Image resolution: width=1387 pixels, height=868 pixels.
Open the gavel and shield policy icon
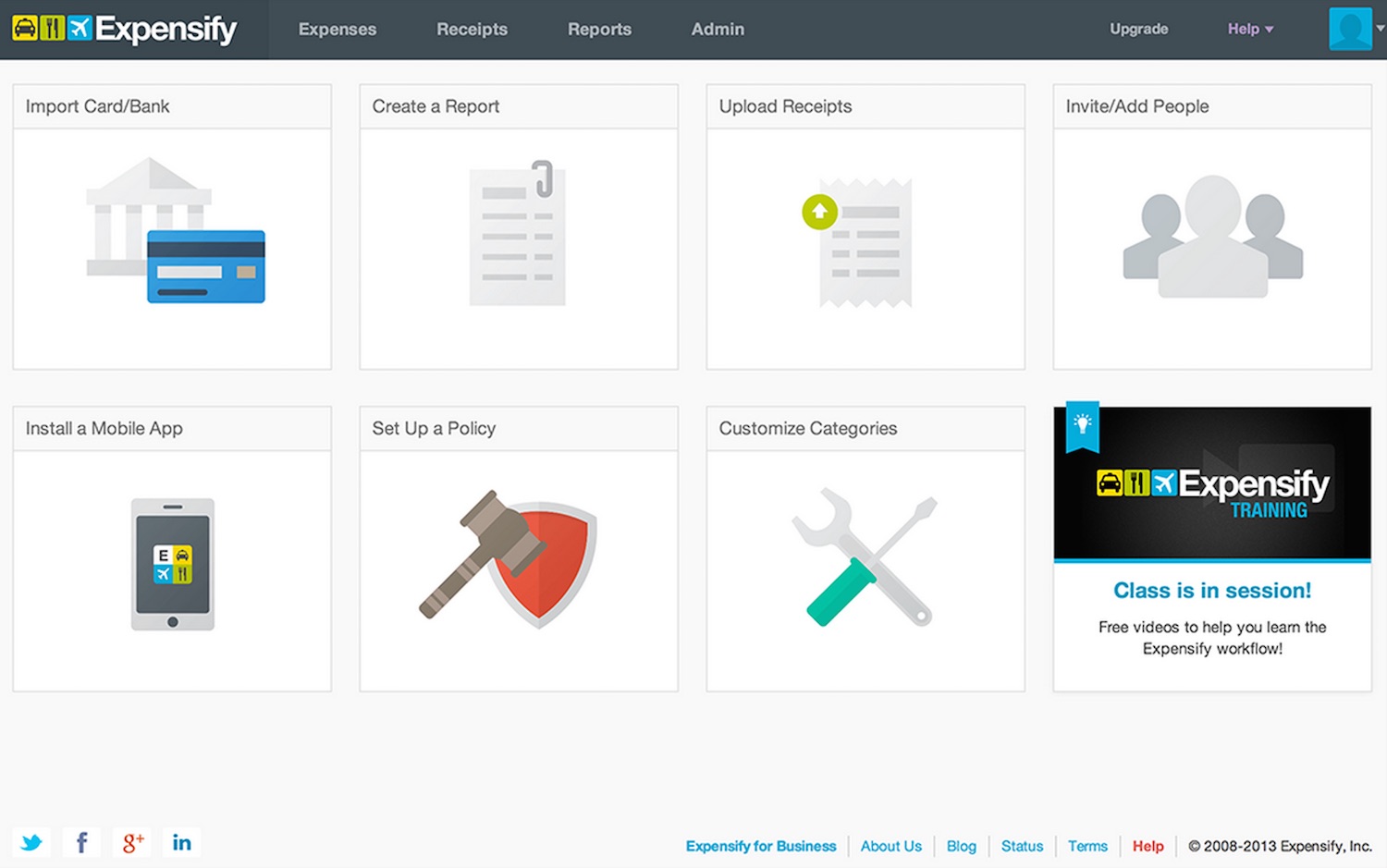pos(508,557)
